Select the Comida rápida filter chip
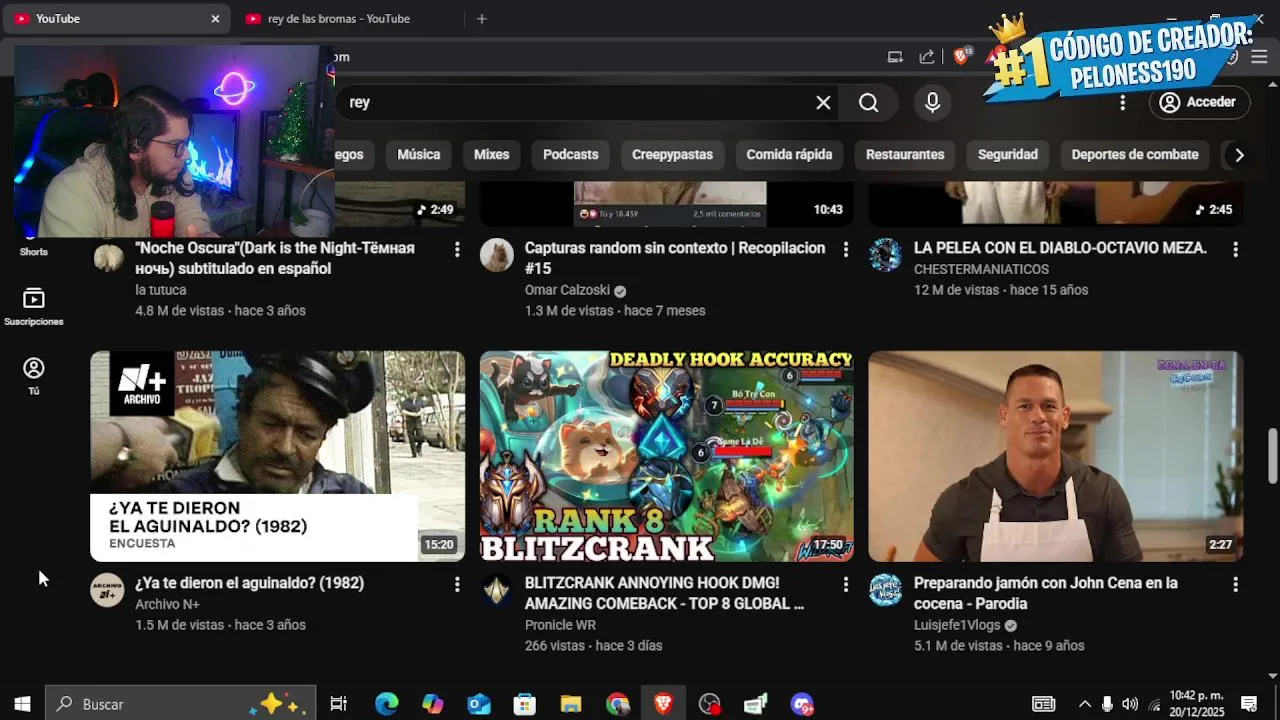 point(789,155)
